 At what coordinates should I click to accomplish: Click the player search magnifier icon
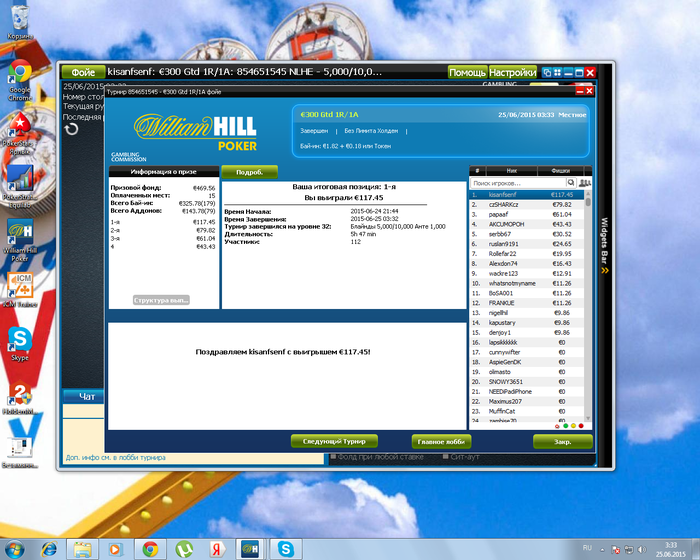[x=571, y=183]
